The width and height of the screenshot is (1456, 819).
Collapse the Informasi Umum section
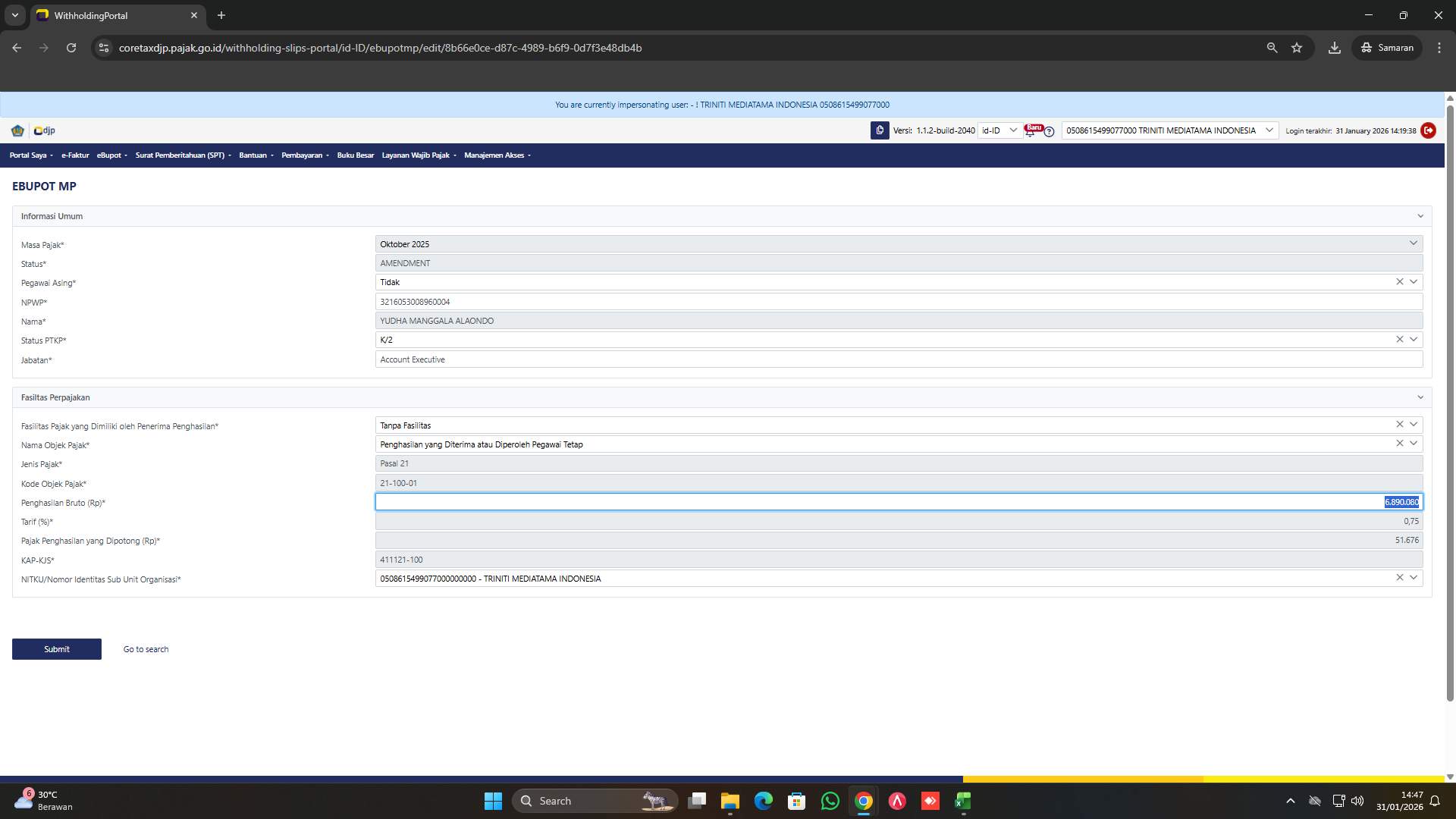[1419, 216]
